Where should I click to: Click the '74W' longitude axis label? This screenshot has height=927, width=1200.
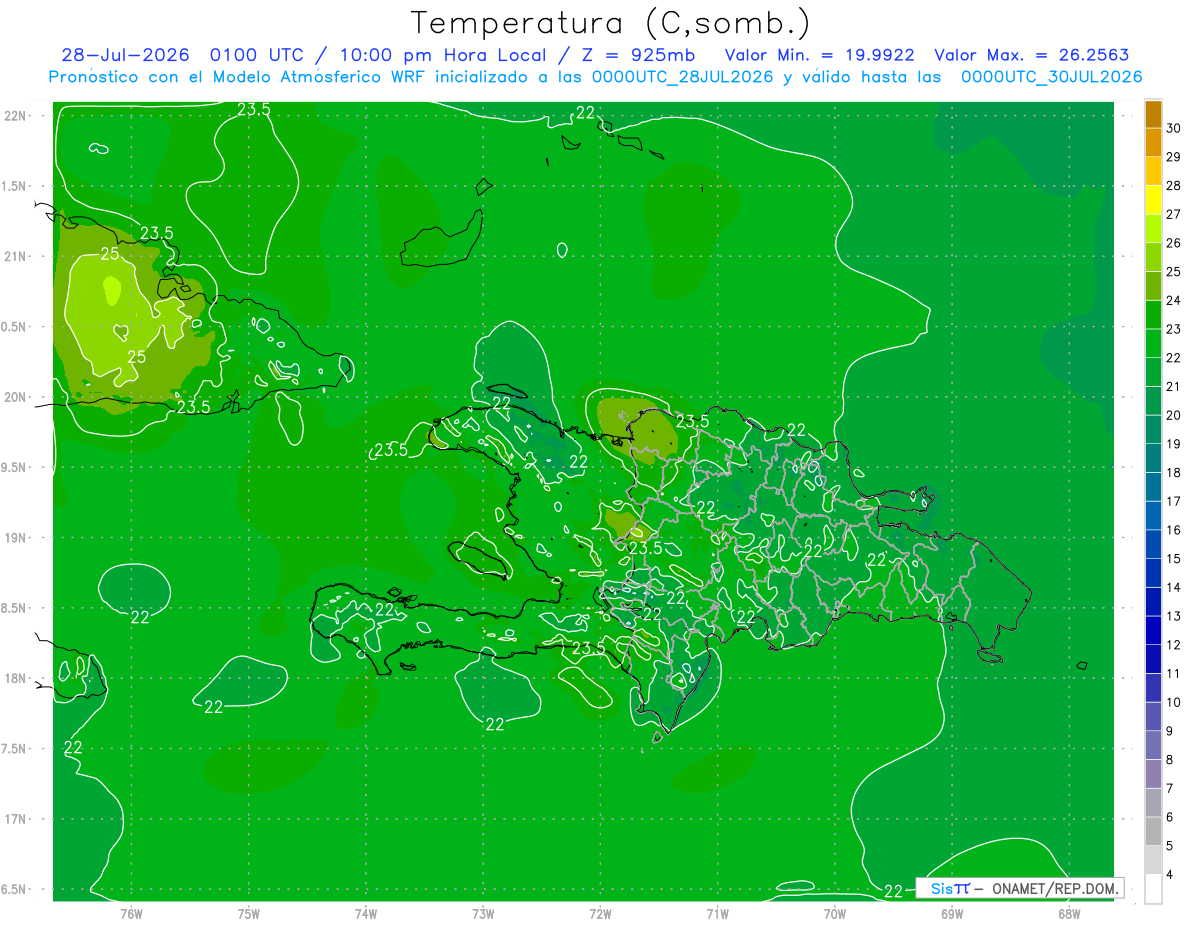pos(366,913)
